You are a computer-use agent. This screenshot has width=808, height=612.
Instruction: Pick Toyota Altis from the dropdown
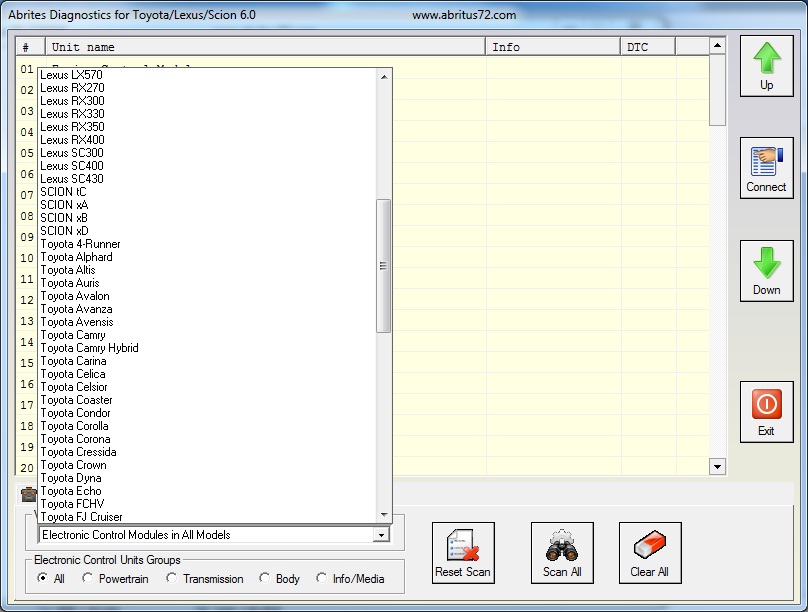[208, 270]
